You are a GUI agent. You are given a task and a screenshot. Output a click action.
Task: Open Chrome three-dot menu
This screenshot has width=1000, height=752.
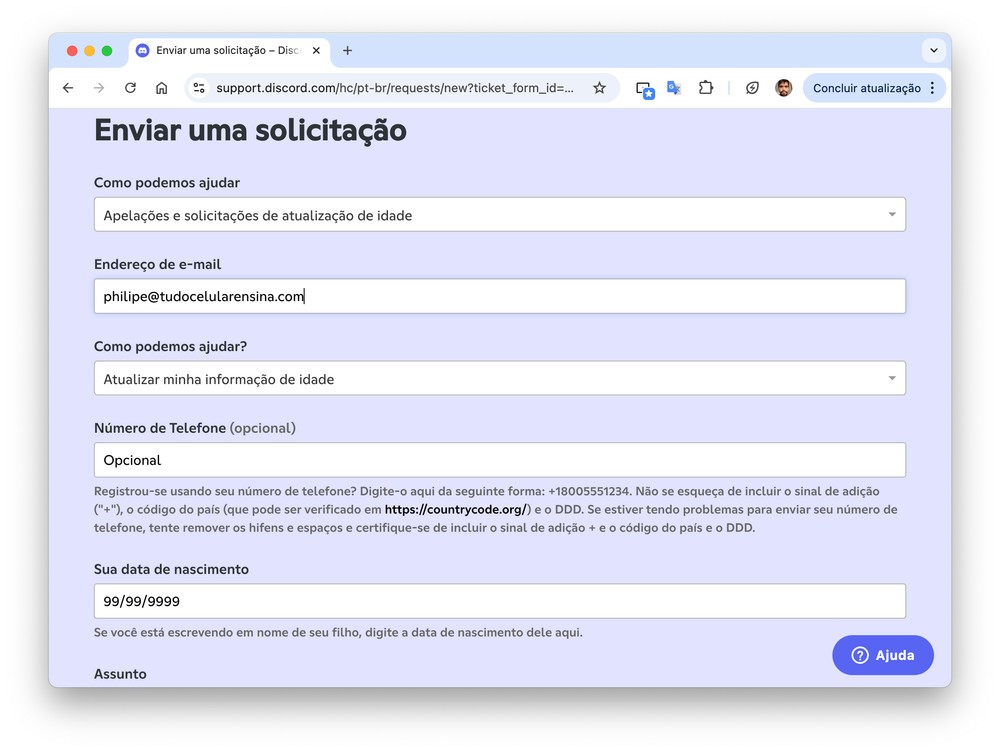coord(932,88)
